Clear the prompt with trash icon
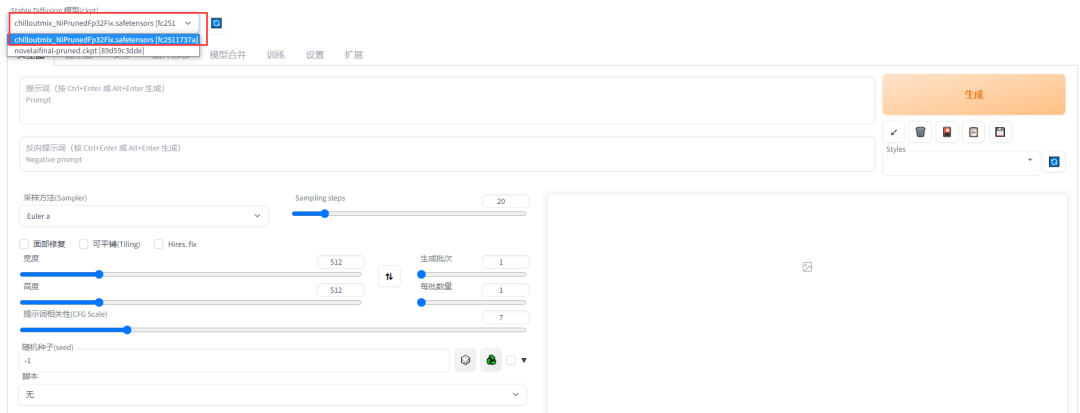The width and height of the screenshot is (1080, 413). (920, 132)
